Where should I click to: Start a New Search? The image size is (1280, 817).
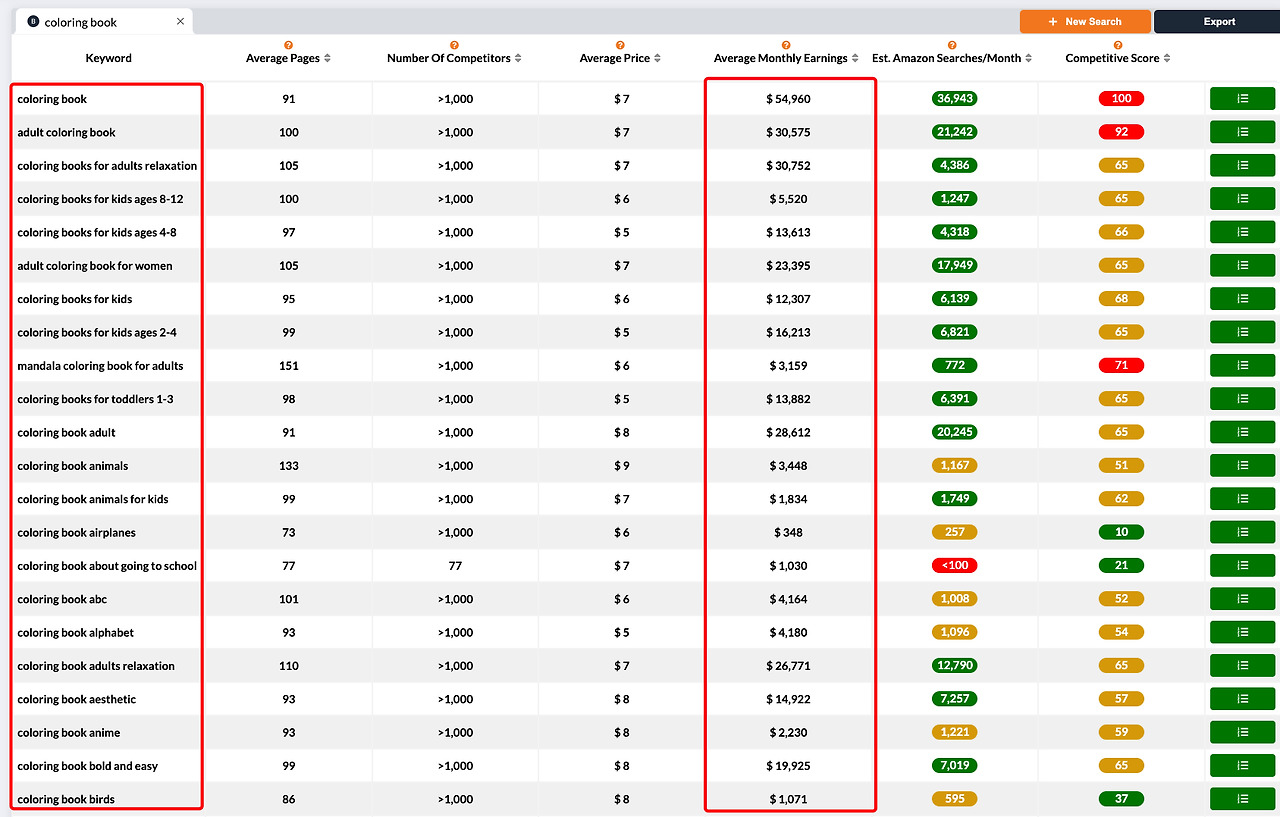[x=1085, y=22]
